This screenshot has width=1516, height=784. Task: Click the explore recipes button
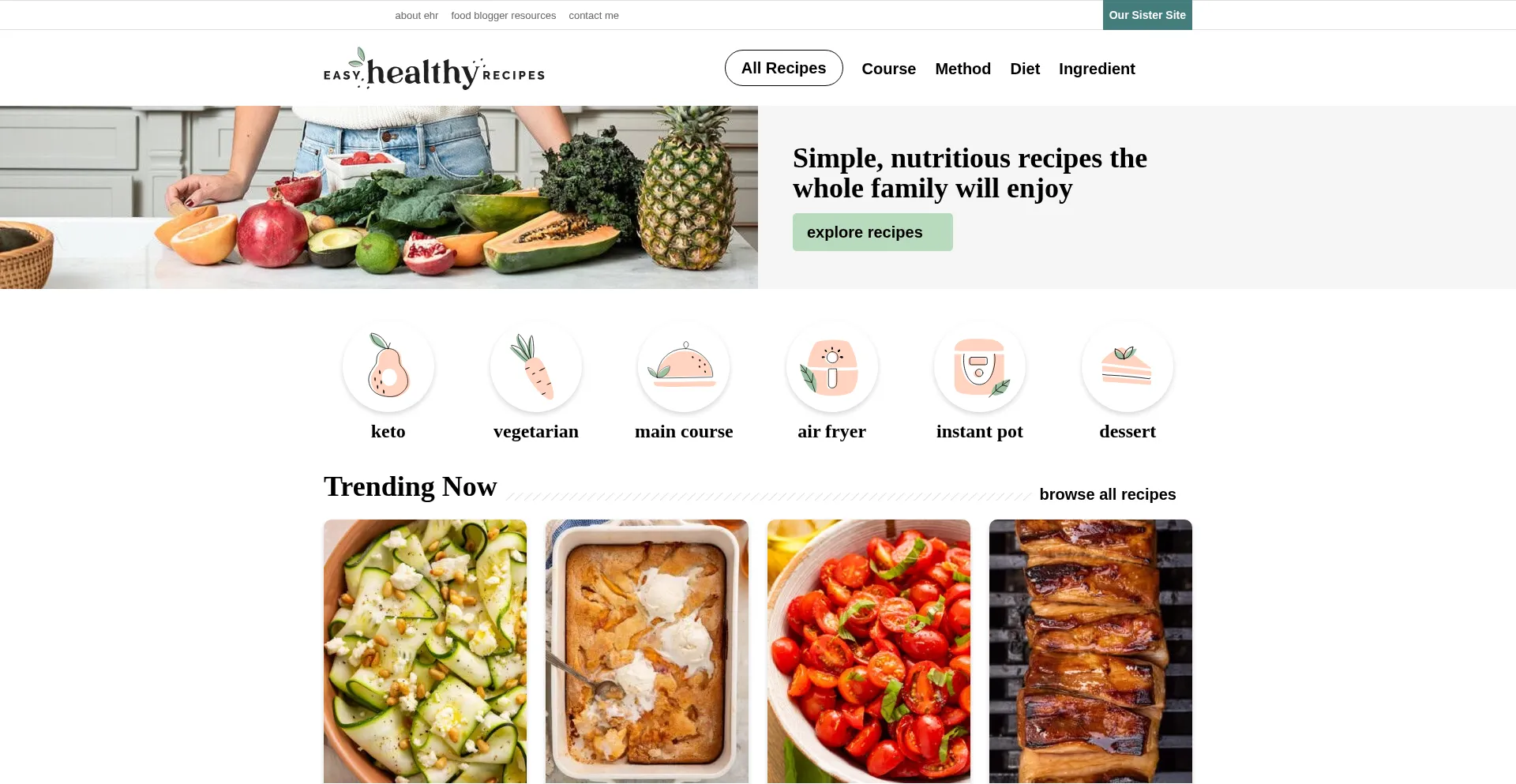coord(872,232)
